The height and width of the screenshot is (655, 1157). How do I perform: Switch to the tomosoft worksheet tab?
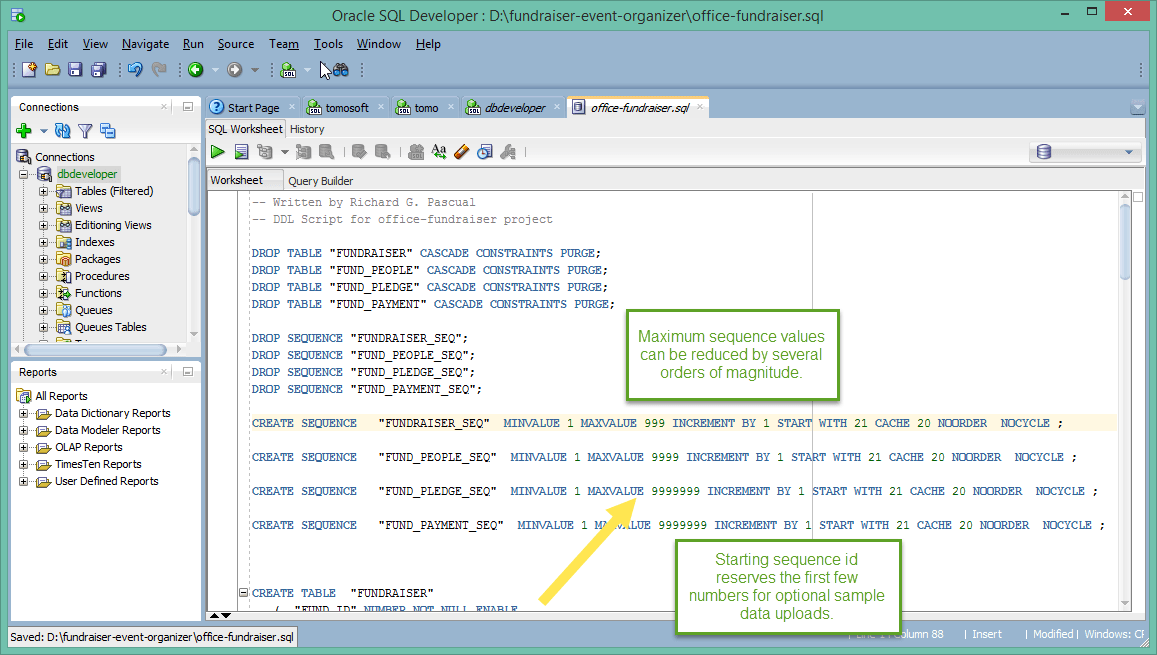click(346, 108)
